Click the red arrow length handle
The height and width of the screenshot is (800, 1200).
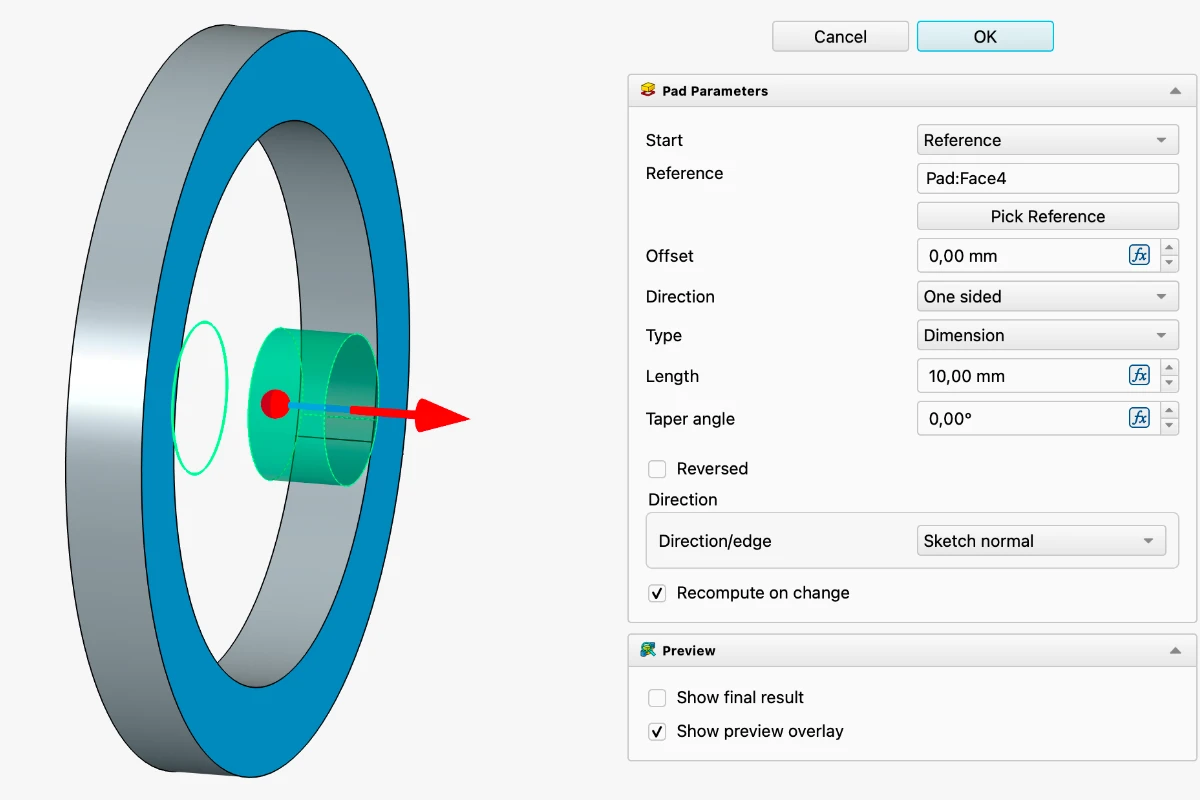(x=441, y=415)
